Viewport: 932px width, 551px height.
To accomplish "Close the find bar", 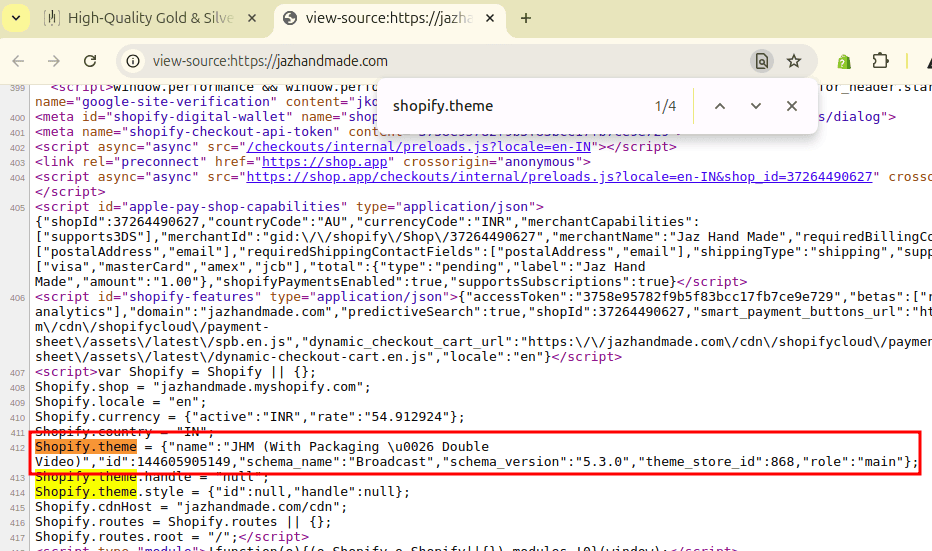I will 792,106.
